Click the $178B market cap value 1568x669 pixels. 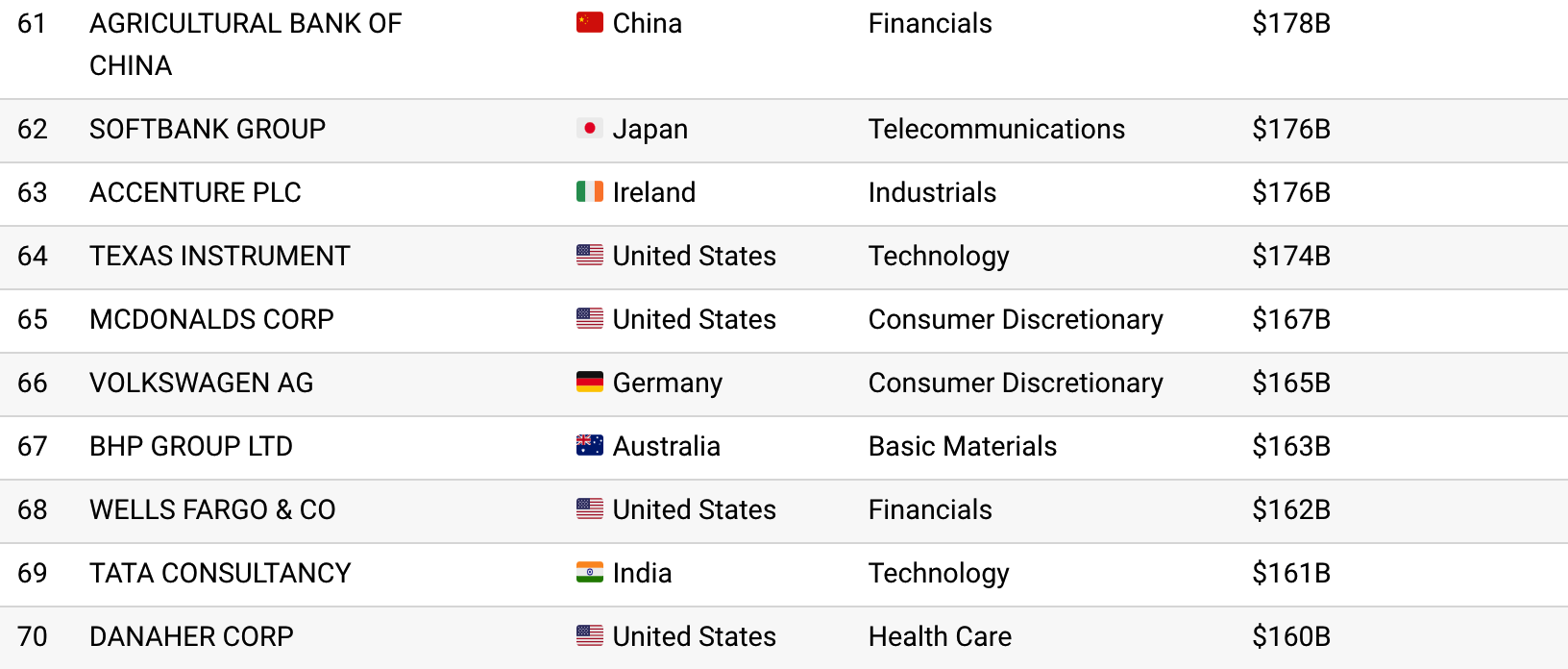(1290, 23)
